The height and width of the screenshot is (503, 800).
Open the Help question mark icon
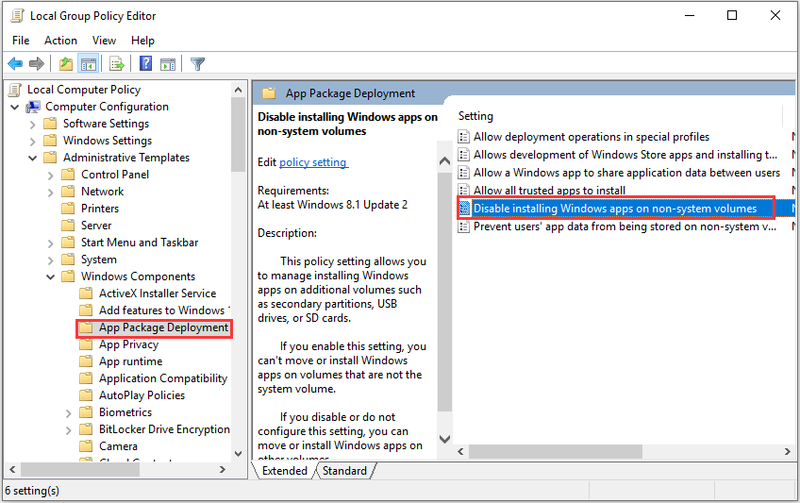pos(146,64)
